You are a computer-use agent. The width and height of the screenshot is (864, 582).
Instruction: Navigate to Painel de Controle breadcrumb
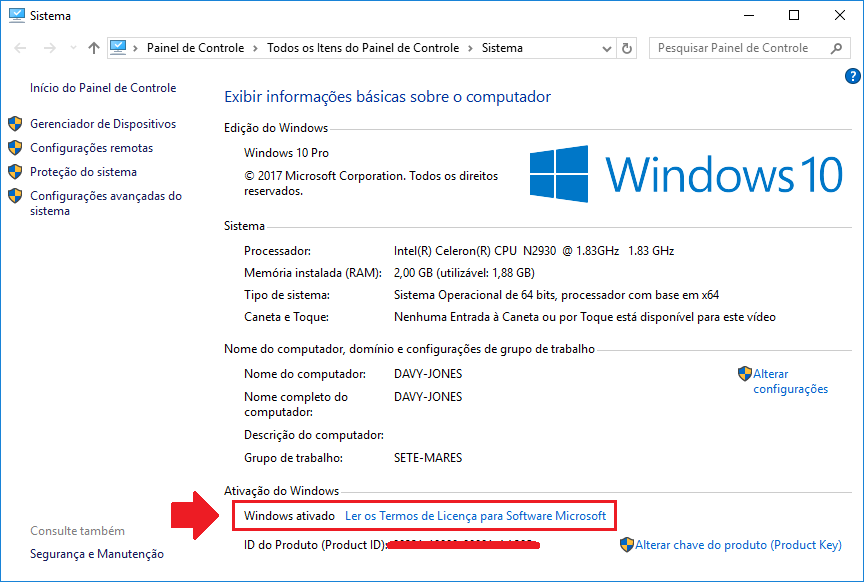coord(195,48)
